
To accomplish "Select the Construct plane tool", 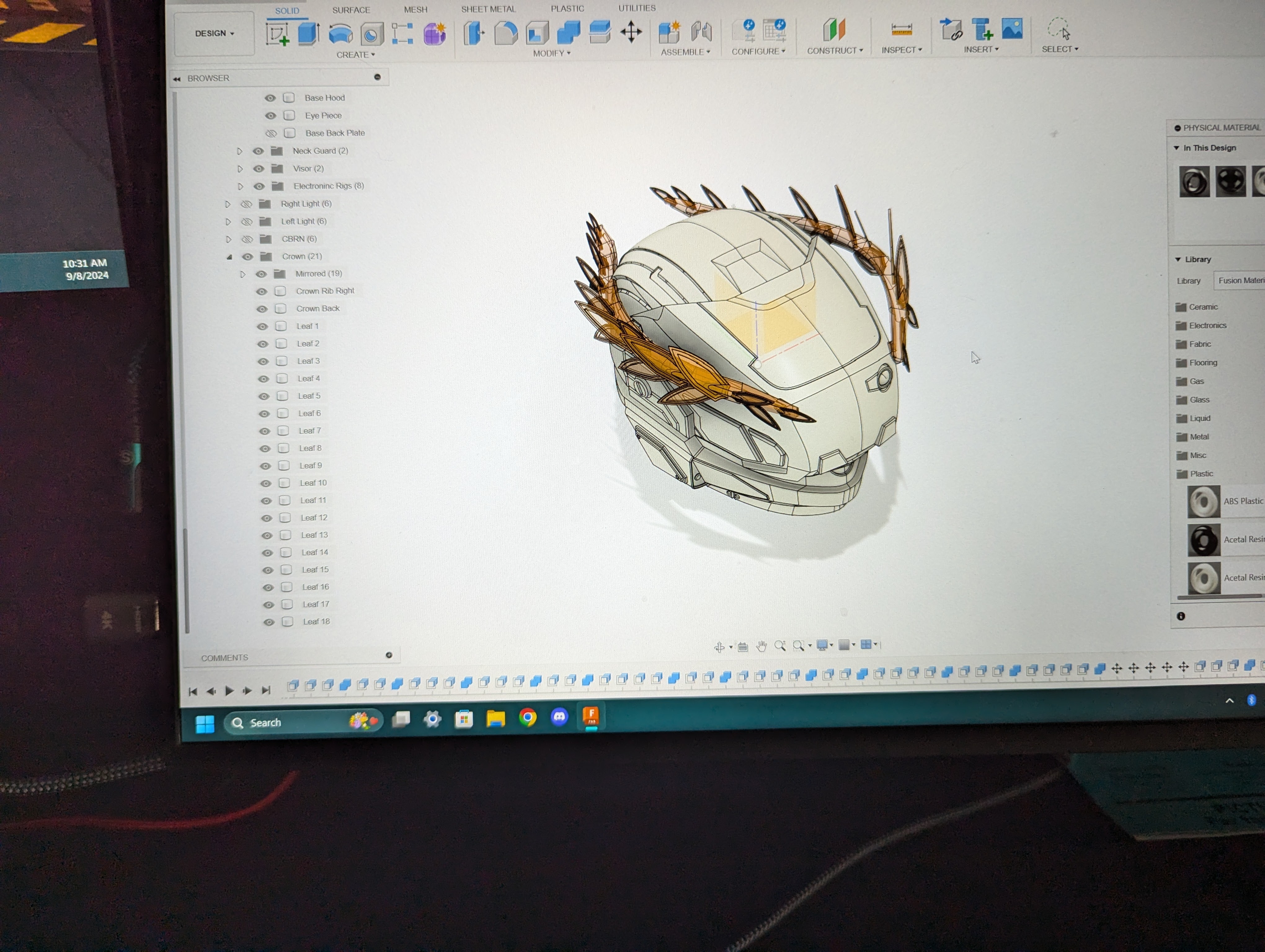I will pos(834,30).
